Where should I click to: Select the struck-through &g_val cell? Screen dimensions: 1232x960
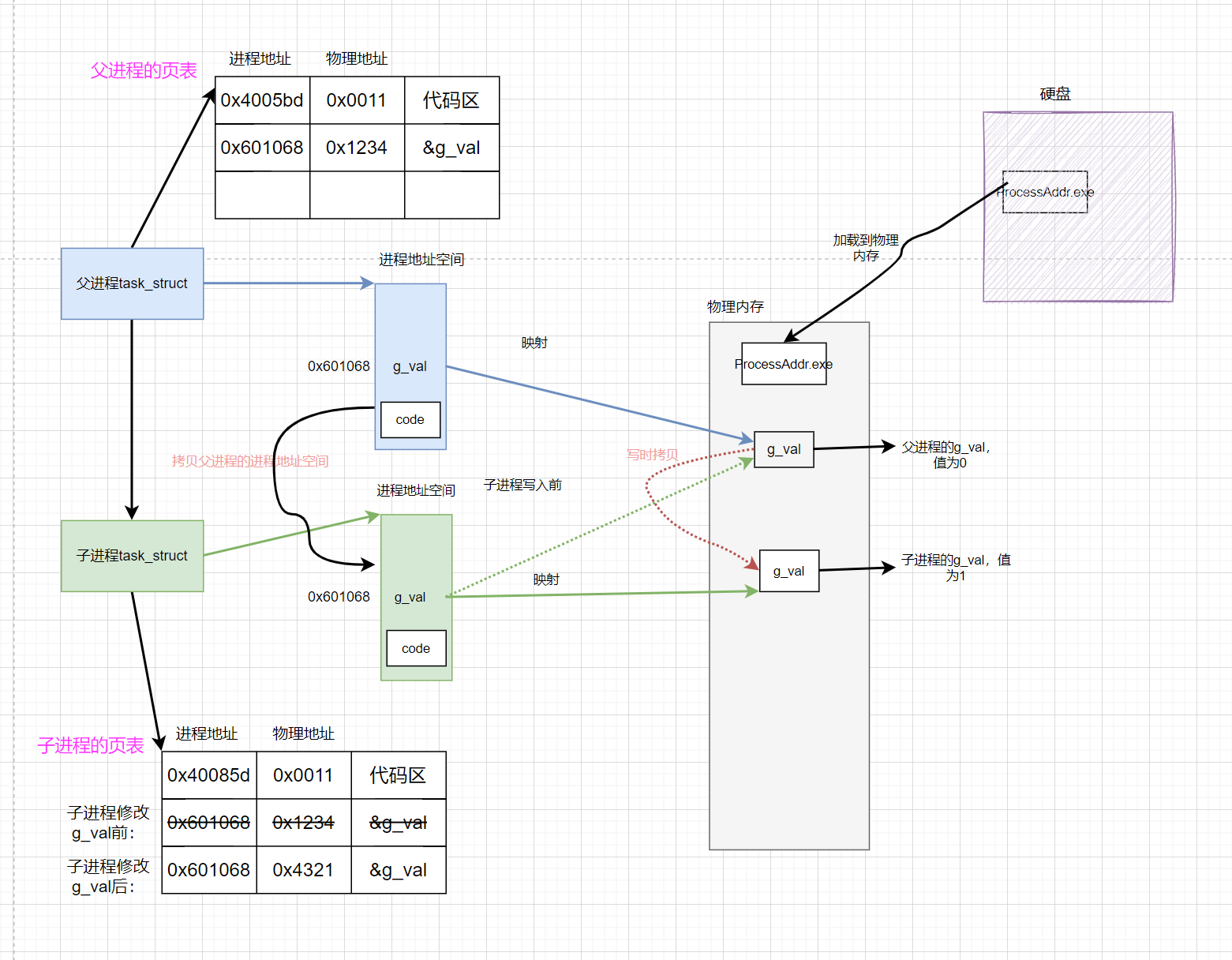click(x=399, y=823)
